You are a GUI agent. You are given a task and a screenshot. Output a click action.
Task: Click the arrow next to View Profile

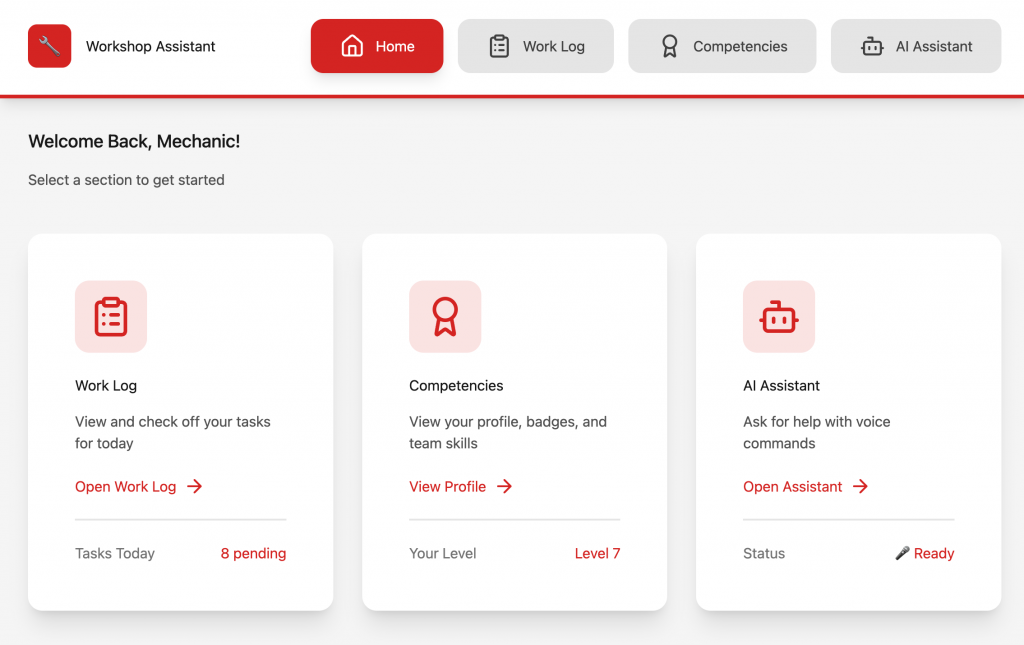(505, 487)
